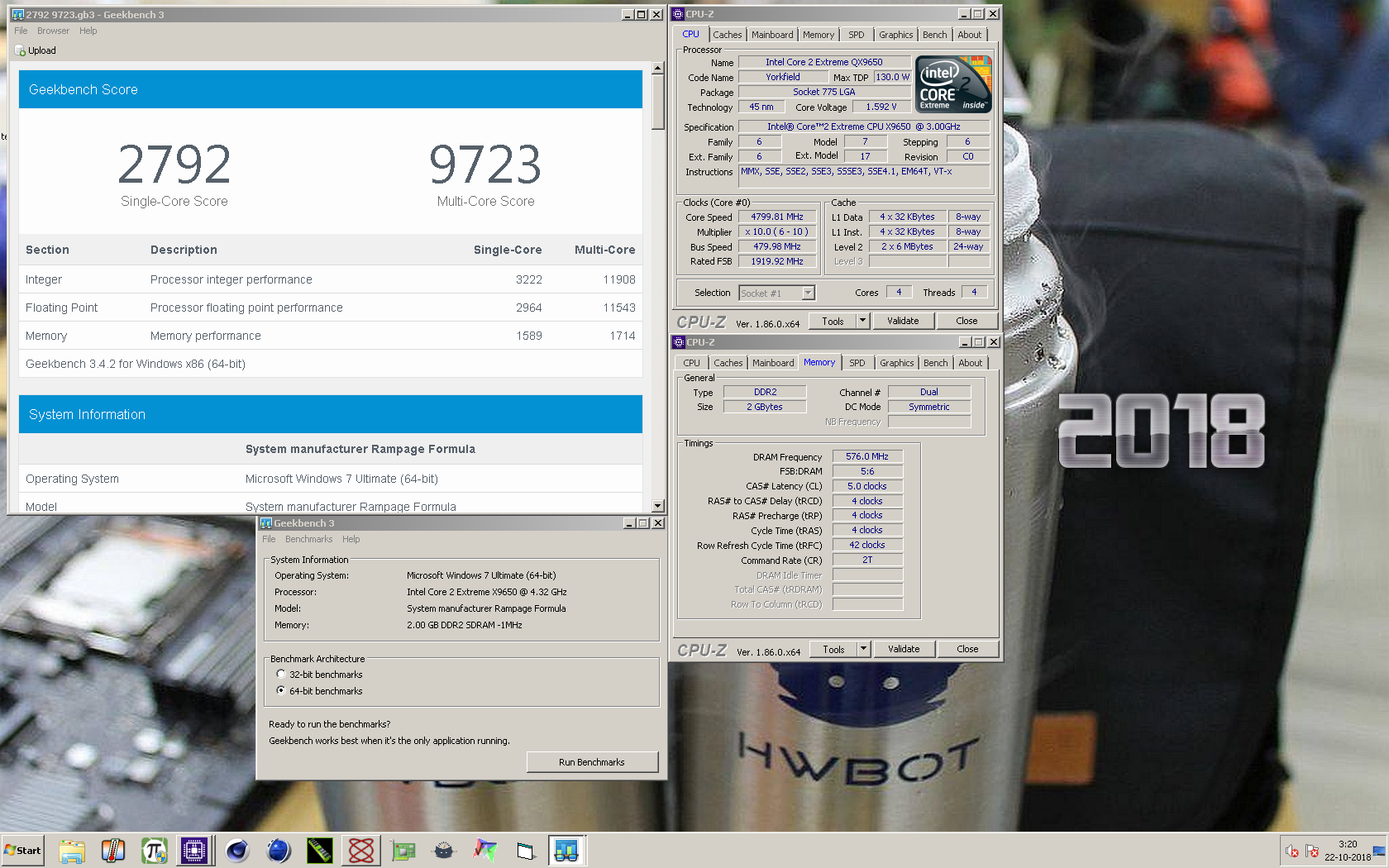1389x868 pixels.
Task: Select 64-bit benchmarks radio button
Action: 281,690
